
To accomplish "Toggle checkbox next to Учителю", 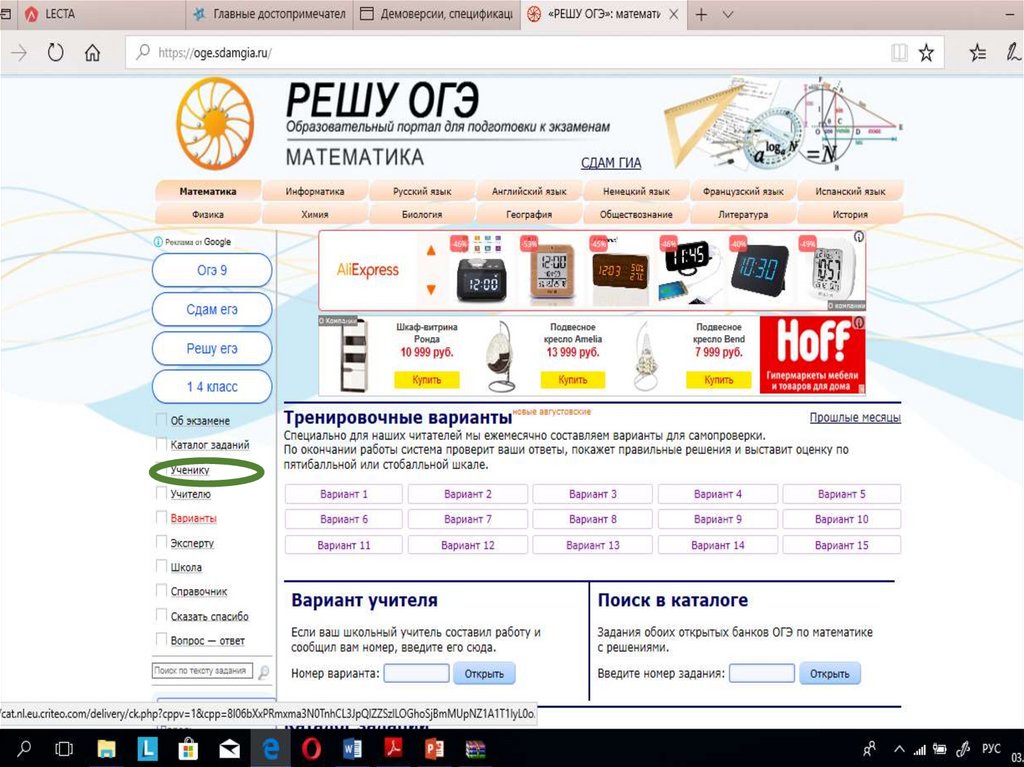I will tap(161, 493).
